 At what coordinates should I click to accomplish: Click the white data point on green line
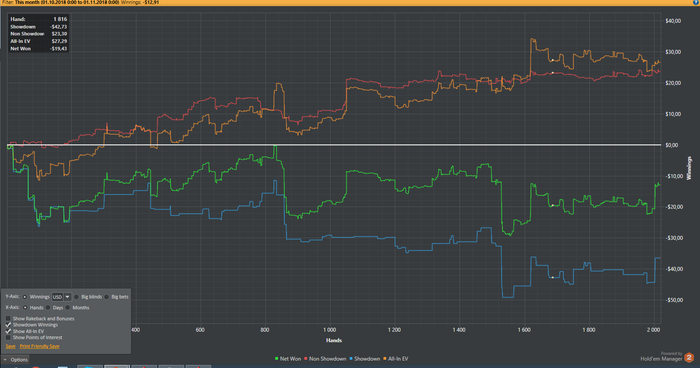[553, 205]
